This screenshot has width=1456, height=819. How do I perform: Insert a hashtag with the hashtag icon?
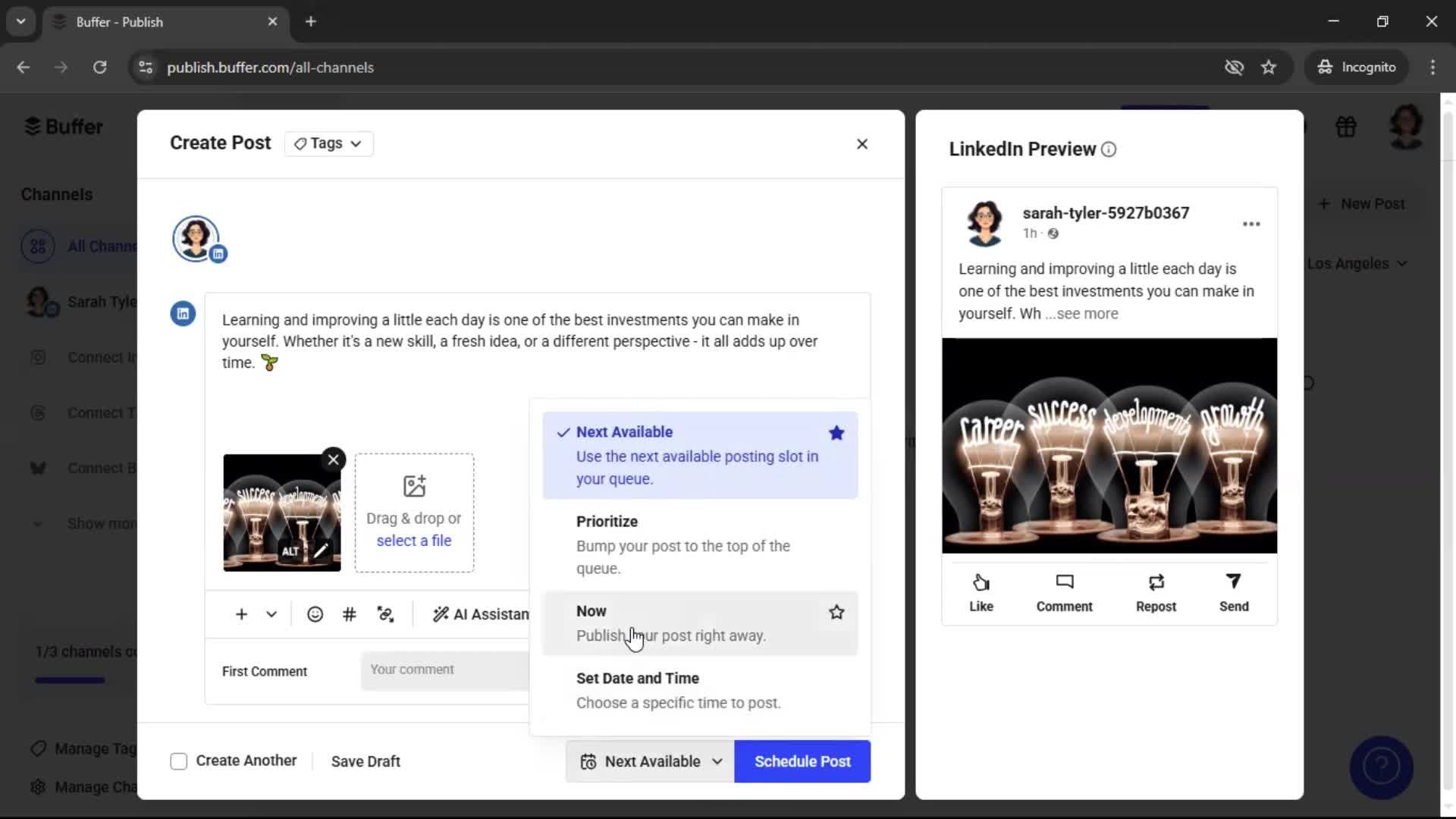pos(348,614)
